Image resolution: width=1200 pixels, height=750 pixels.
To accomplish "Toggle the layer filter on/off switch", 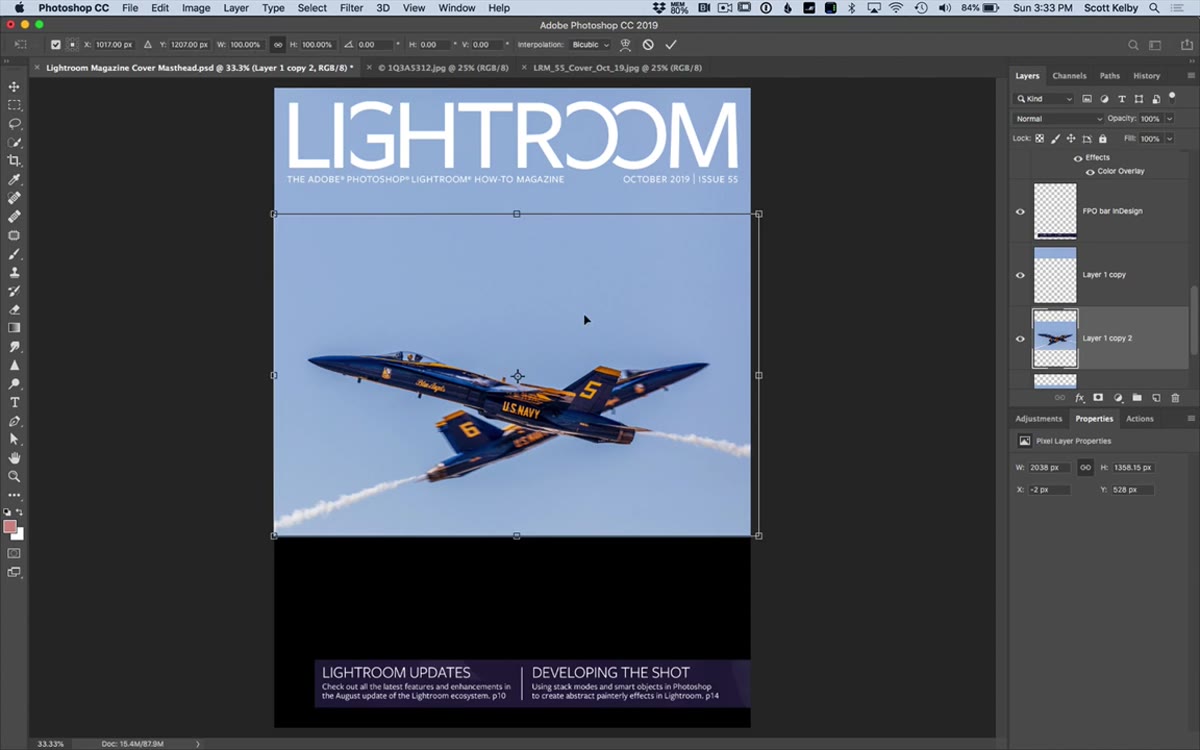I will pyautogui.click(x=1172, y=97).
